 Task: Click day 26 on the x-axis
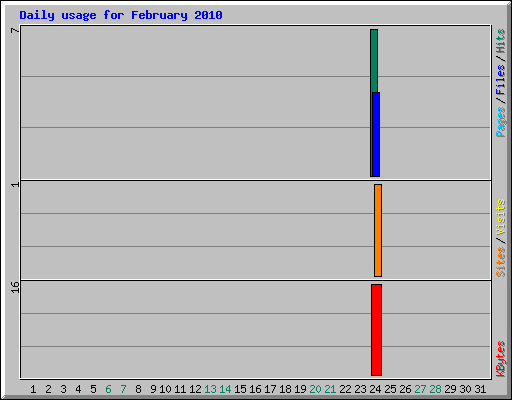pos(405,389)
